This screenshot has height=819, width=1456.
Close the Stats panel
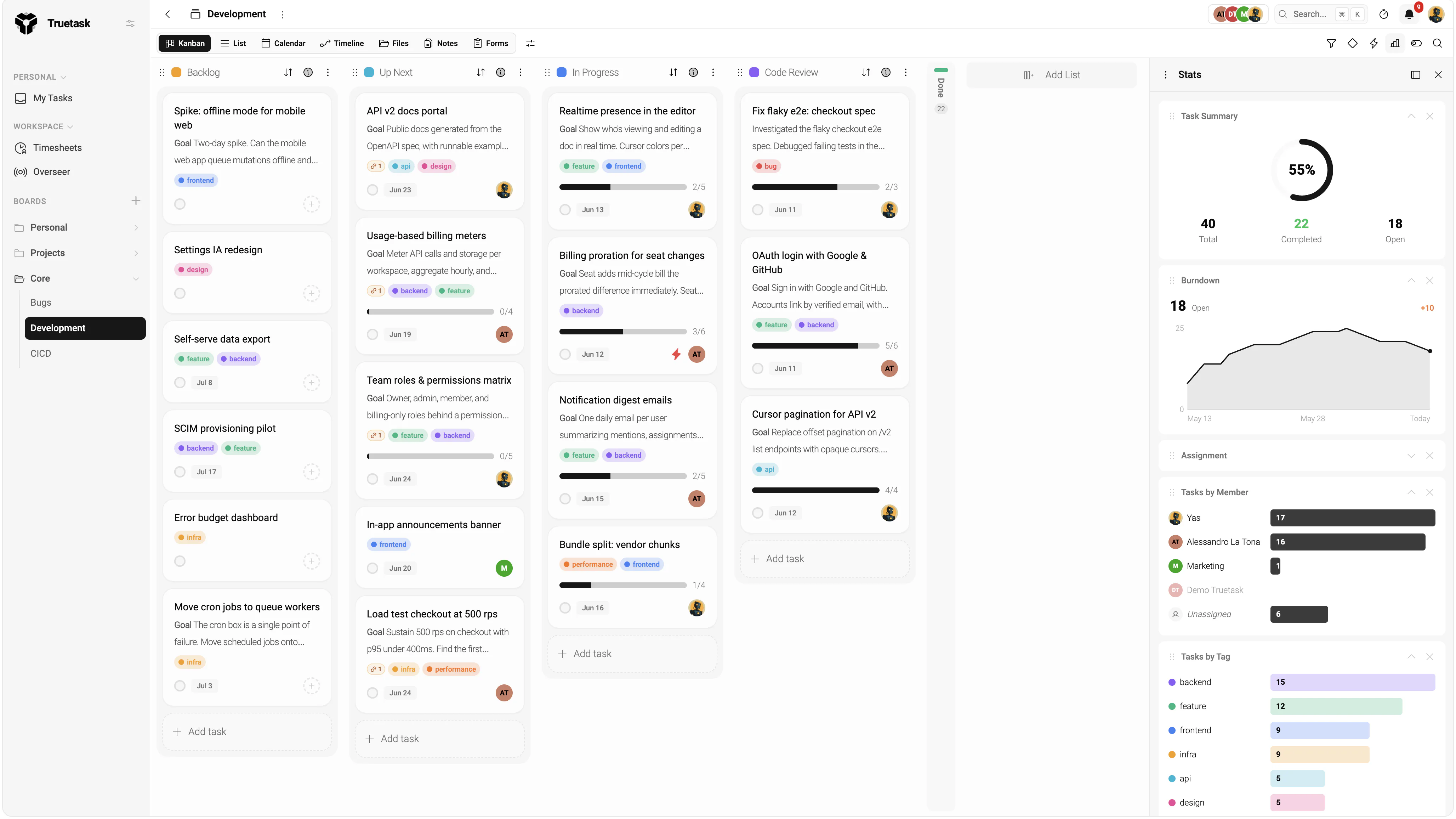pos(1439,75)
